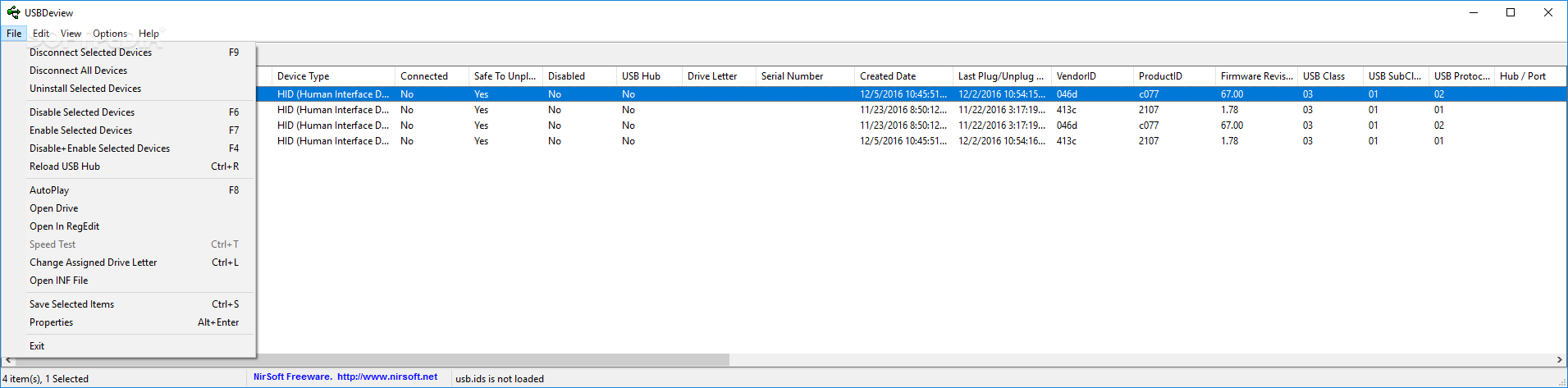Select the selected HID row with ProductID c077
Screen dimensions: 1568x388
coord(911,94)
